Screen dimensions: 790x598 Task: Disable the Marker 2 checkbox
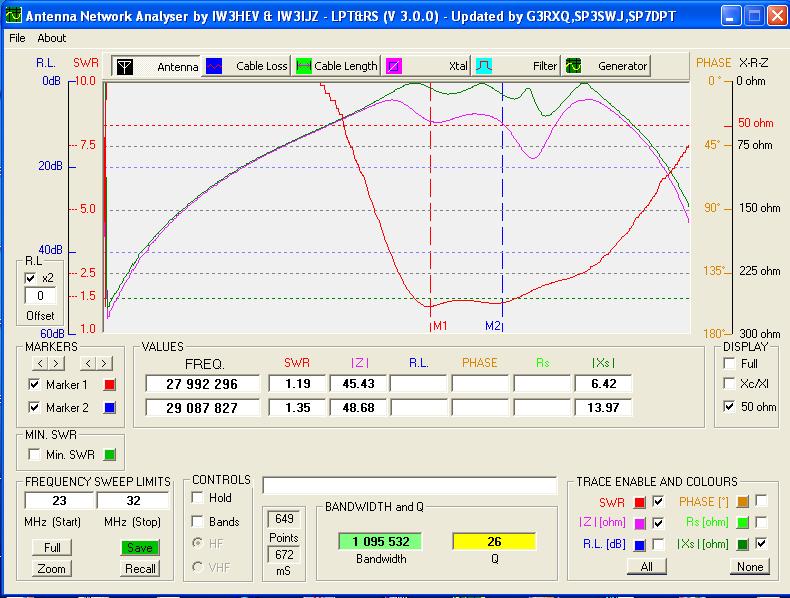pyautogui.click(x=35, y=408)
